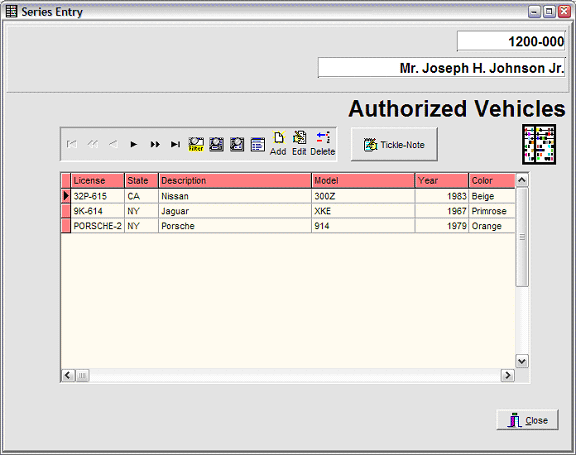Click the Filter toolbar icon
Screen dimensions: 576x455
pos(196,144)
